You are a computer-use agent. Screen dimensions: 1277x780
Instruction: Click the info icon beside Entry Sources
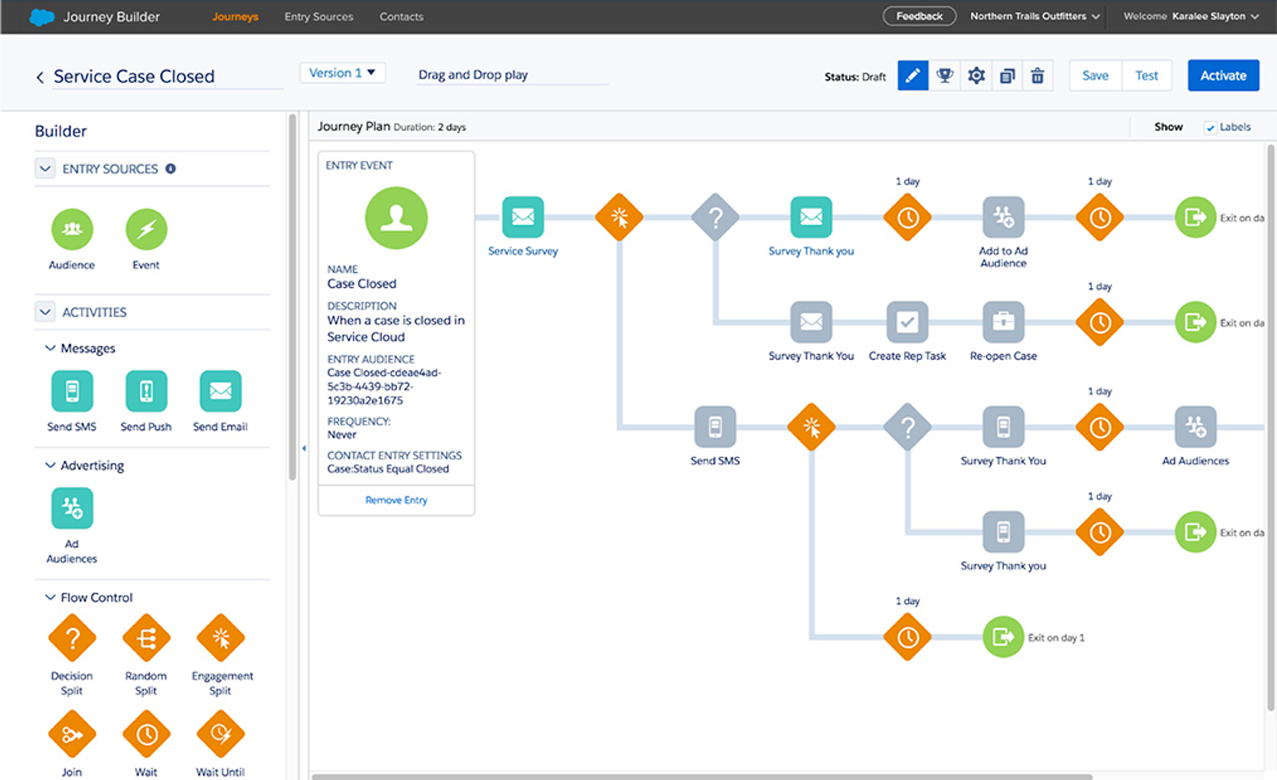pyautogui.click(x=170, y=169)
